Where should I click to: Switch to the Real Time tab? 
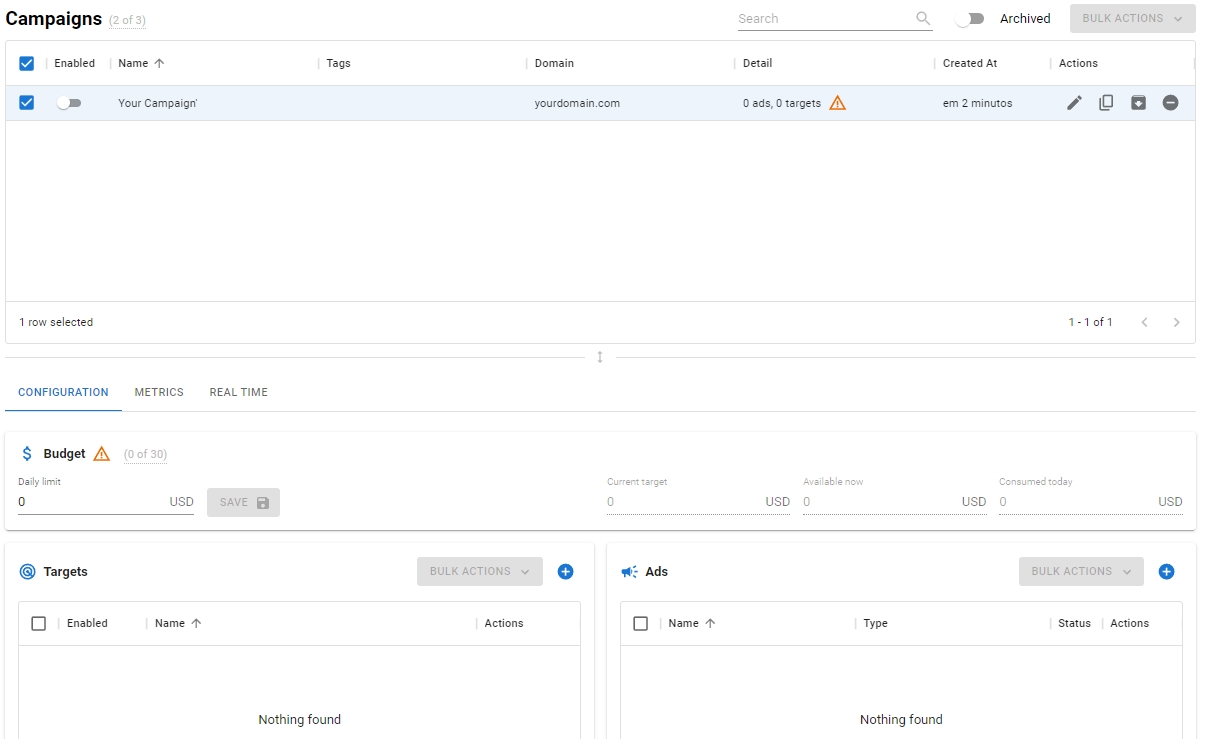point(238,392)
